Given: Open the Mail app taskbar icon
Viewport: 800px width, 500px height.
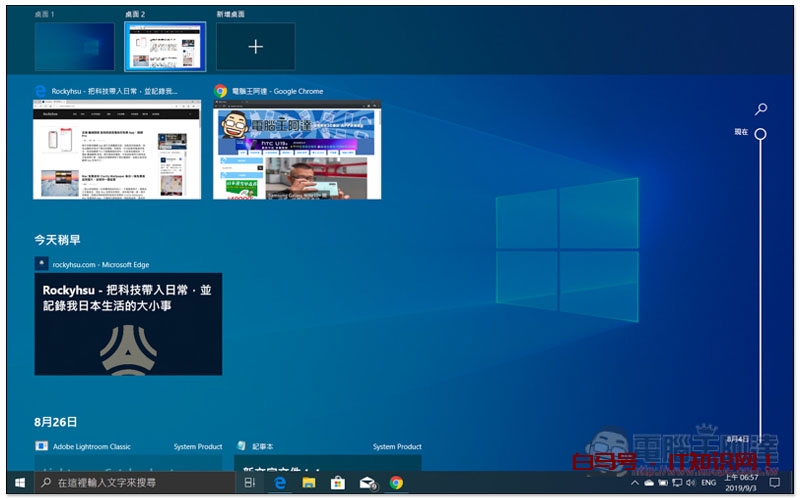Looking at the screenshot, I should coord(368,483).
